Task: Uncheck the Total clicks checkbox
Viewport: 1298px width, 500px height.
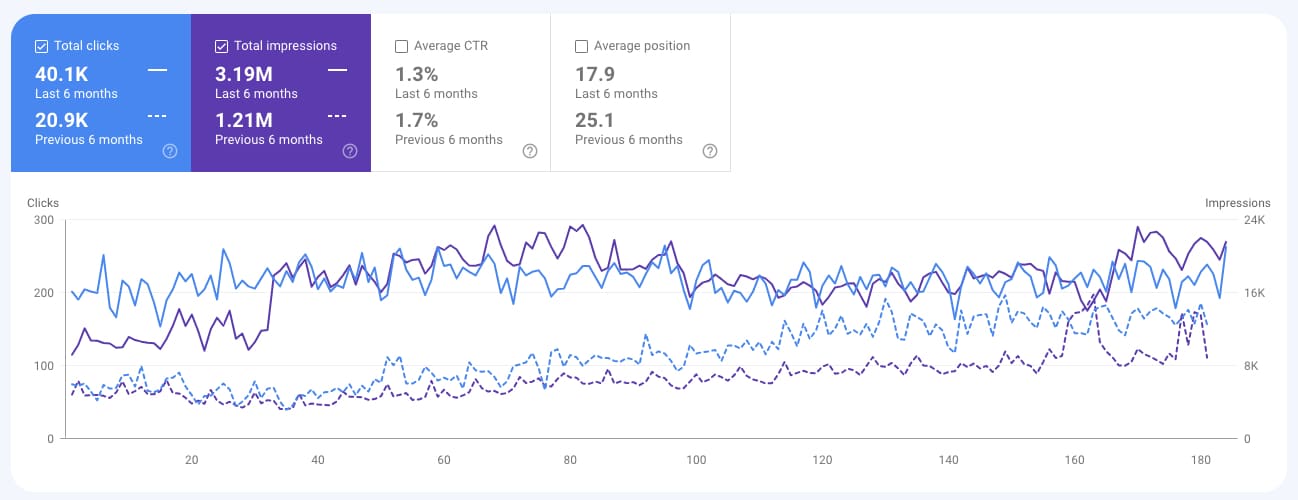Action: 41,46
